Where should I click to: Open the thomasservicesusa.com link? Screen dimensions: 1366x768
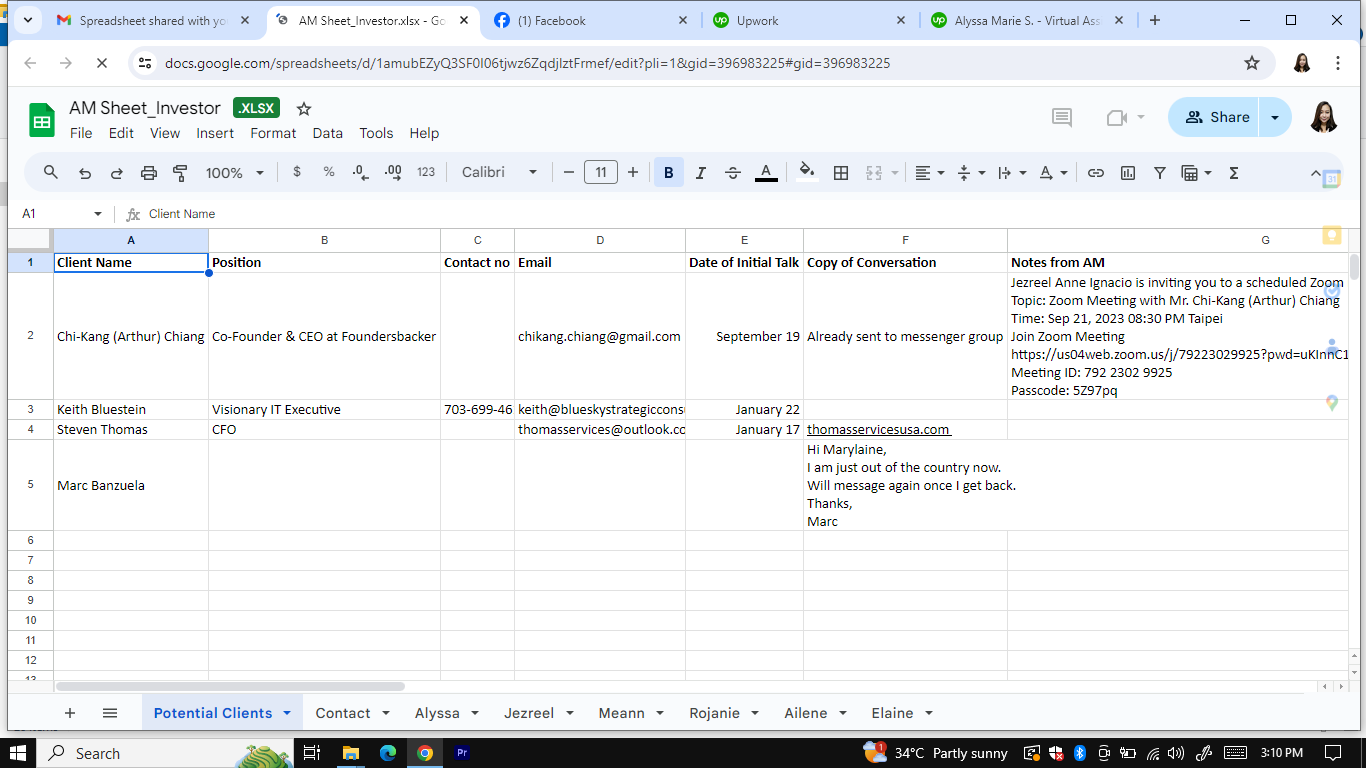[x=878, y=429]
